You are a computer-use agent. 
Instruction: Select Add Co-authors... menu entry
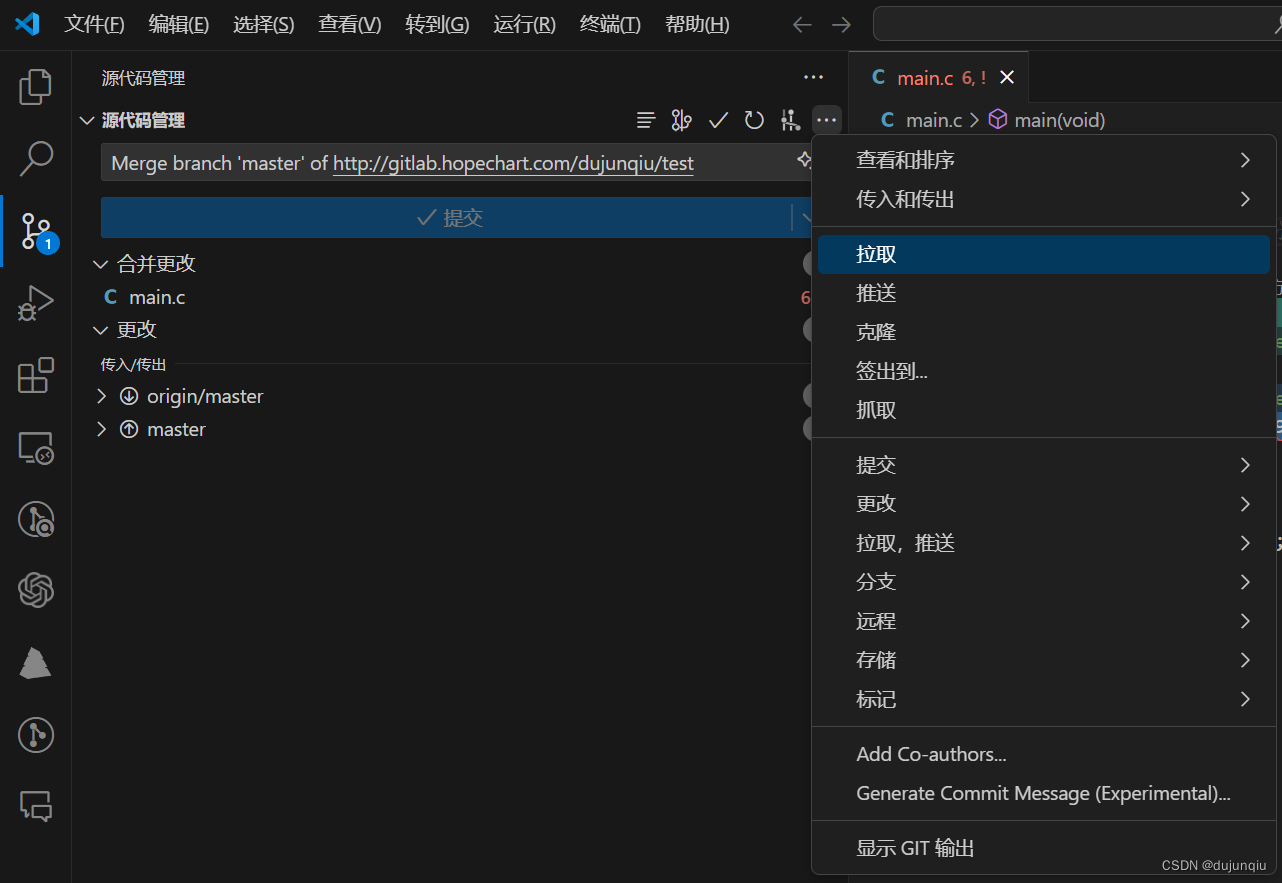tap(1044, 754)
